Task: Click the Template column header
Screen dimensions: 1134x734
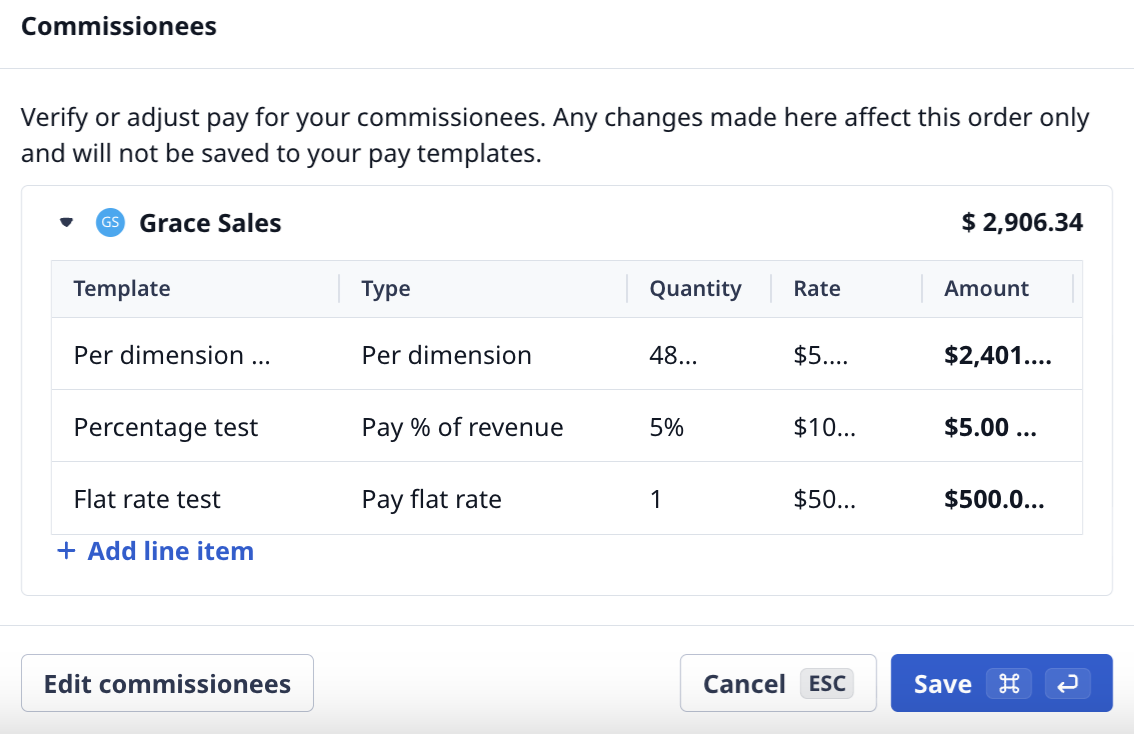Action: [122, 289]
